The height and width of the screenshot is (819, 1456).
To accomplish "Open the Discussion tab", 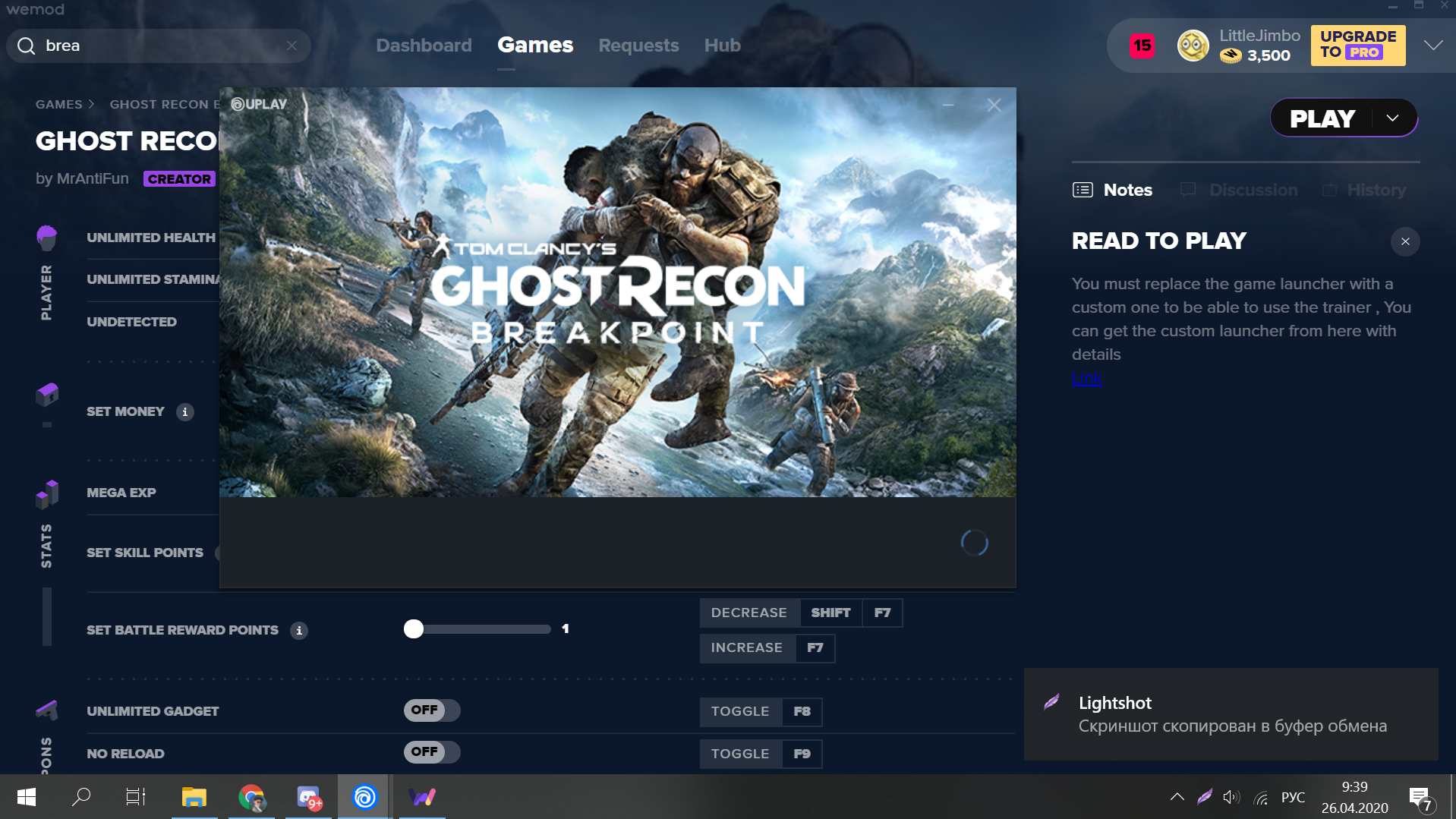I will [1239, 191].
